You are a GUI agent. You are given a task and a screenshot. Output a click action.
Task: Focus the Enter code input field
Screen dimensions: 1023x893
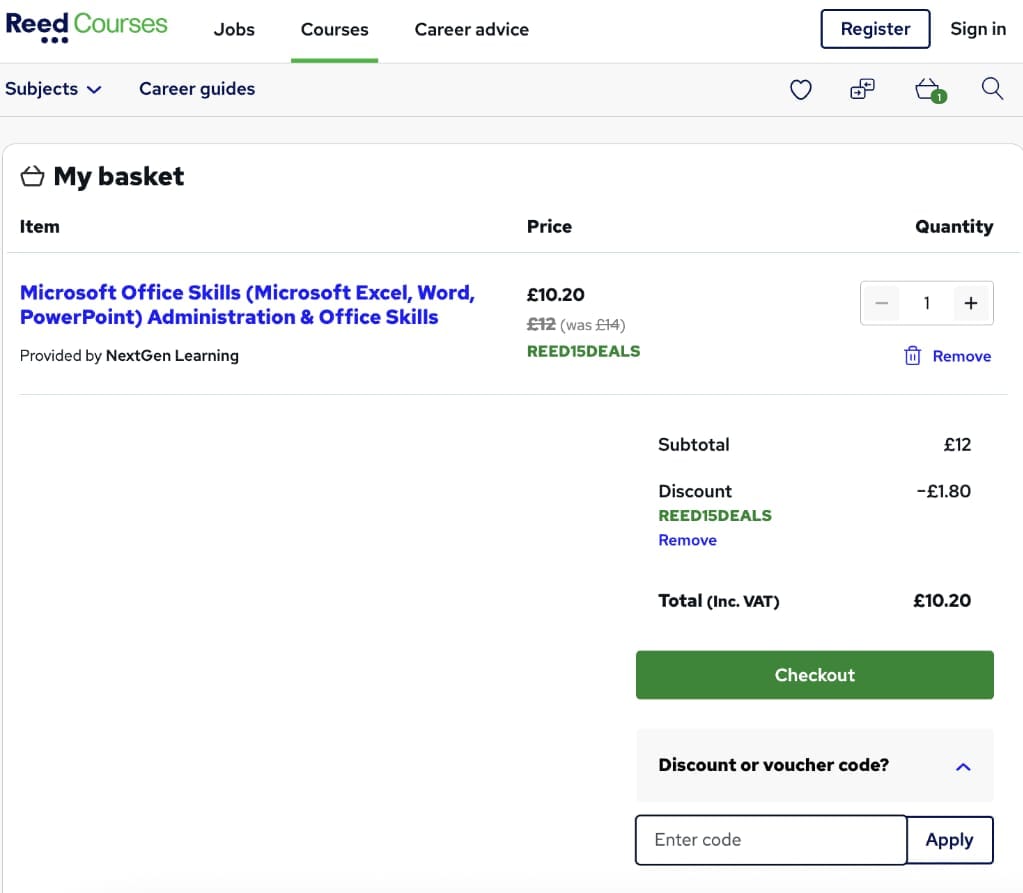pos(771,840)
